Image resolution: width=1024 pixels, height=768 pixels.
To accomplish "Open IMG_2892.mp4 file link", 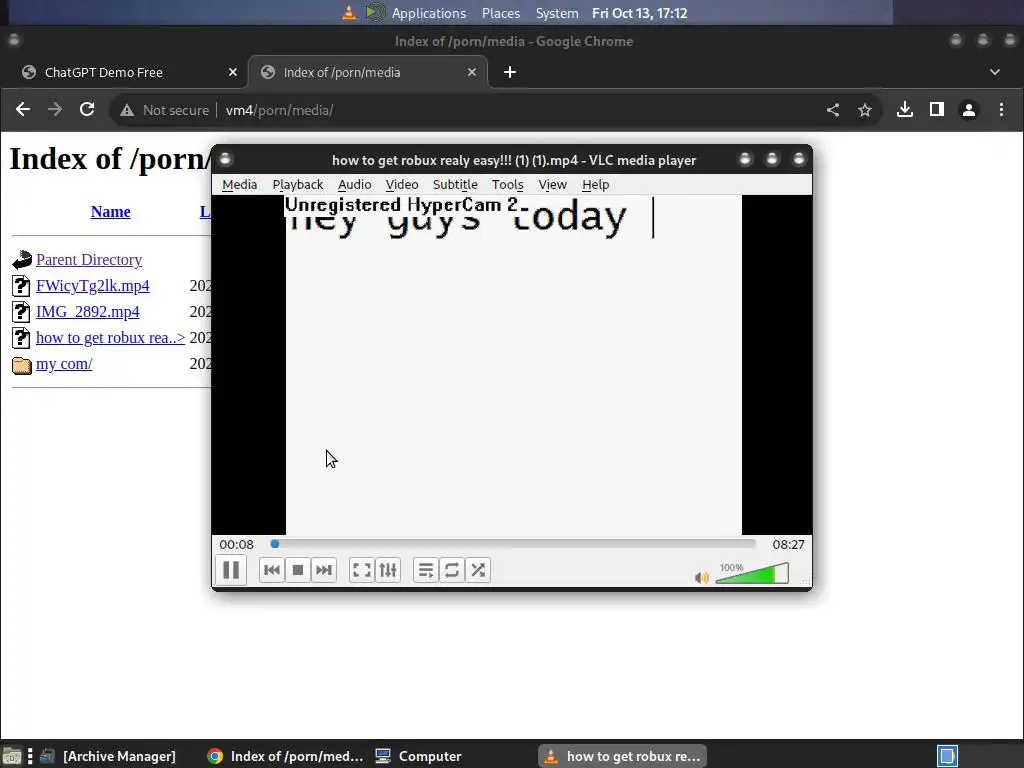I will click(88, 312).
